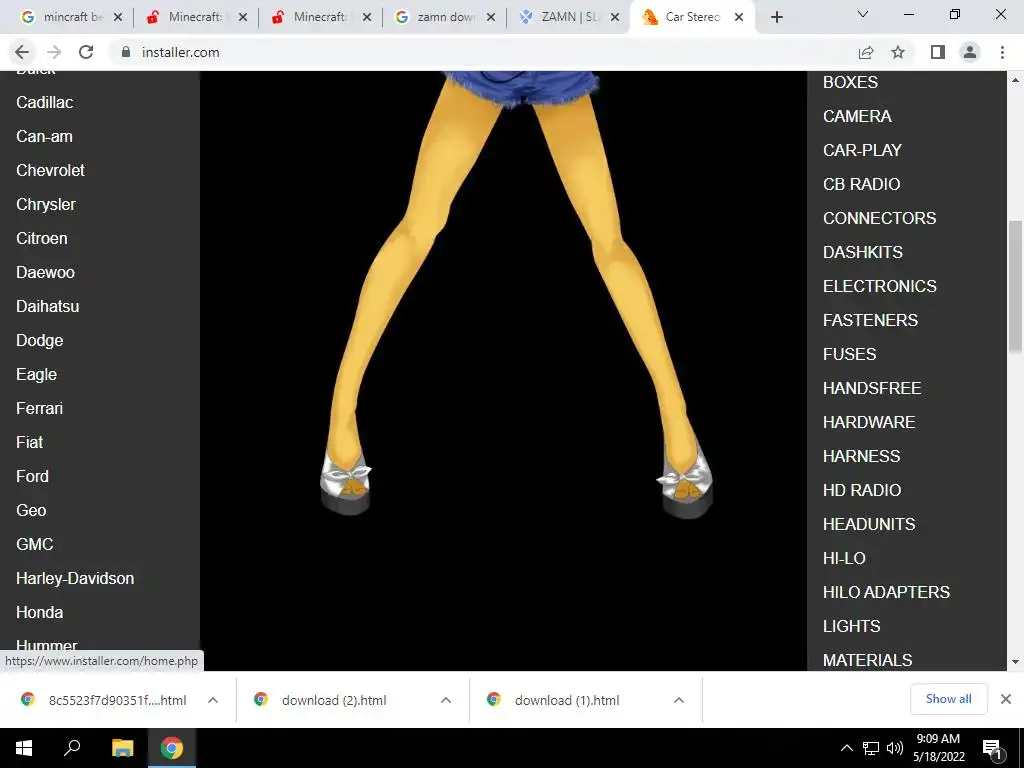Select Dodge in the make list
This screenshot has width=1024, height=768.
pos(40,340)
